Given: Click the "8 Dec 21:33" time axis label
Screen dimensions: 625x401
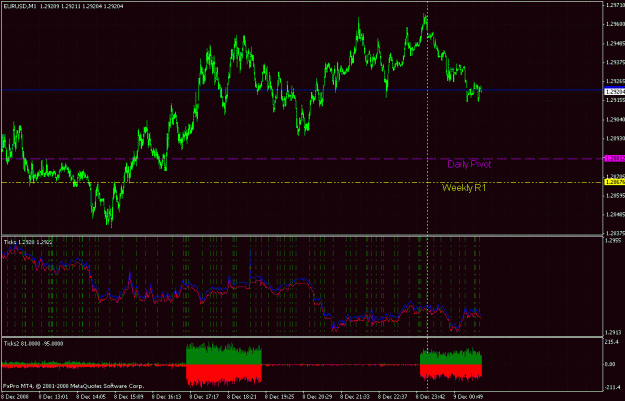Looking at the screenshot, I should (355, 397).
